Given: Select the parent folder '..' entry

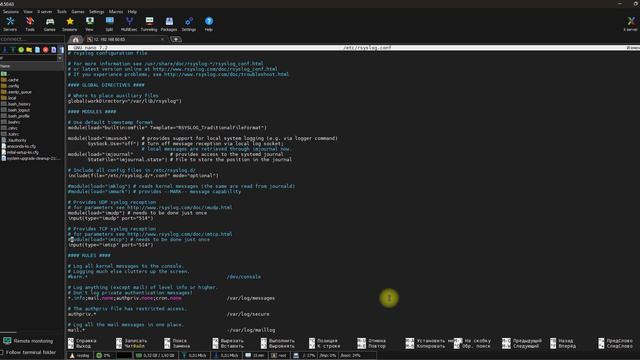Looking at the screenshot, I should click(x=4, y=74).
